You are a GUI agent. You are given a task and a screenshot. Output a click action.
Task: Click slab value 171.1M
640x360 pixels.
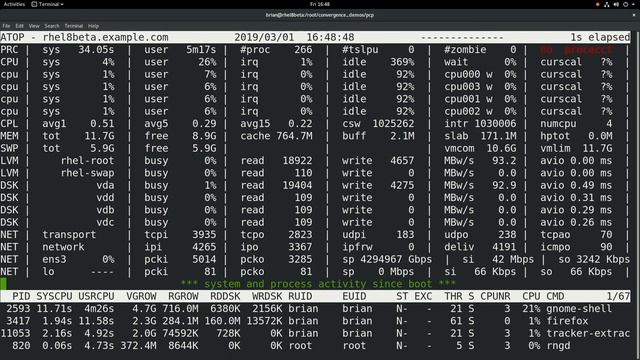pyautogui.click(x=498, y=136)
